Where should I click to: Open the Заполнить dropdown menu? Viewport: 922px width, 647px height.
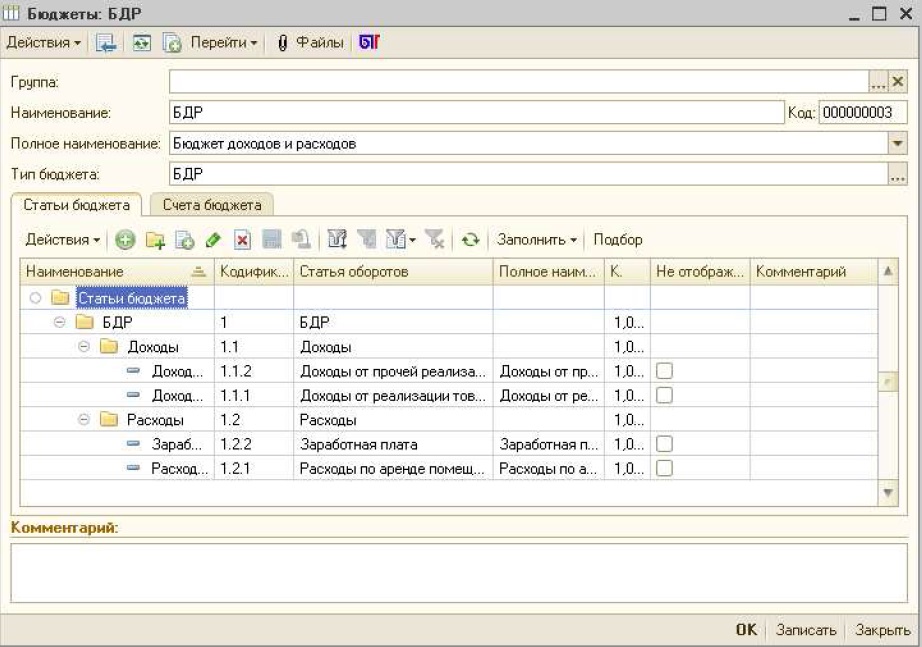(536, 239)
